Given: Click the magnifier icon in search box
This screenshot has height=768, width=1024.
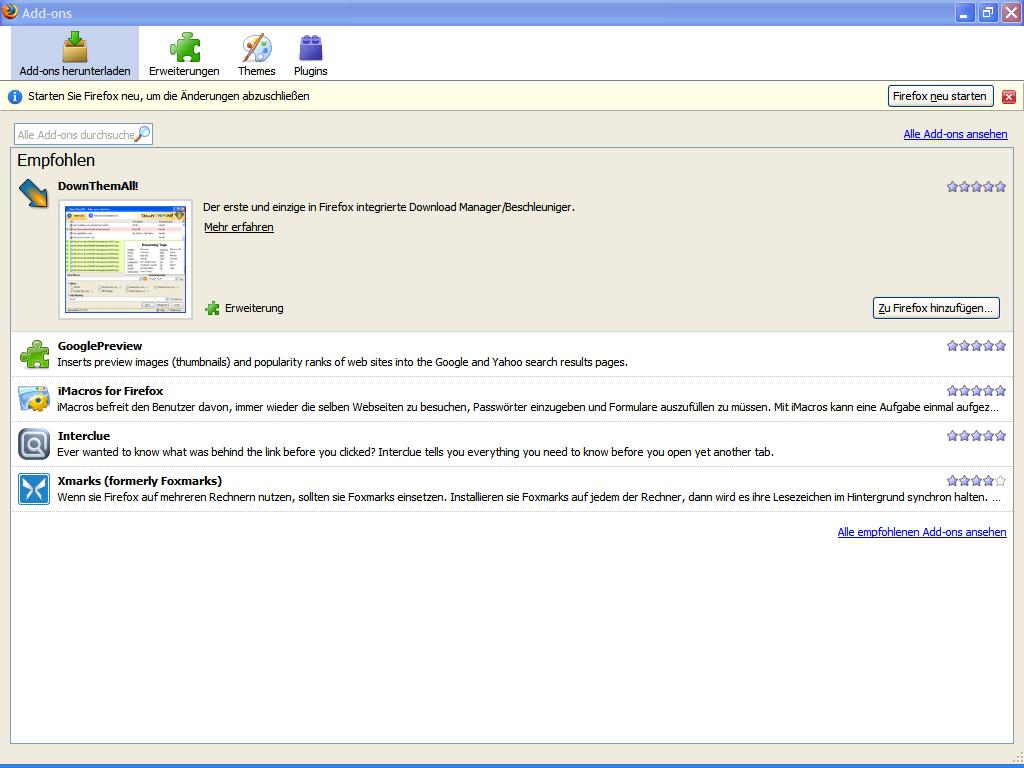Looking at the screenshot, I should [142, 134].
